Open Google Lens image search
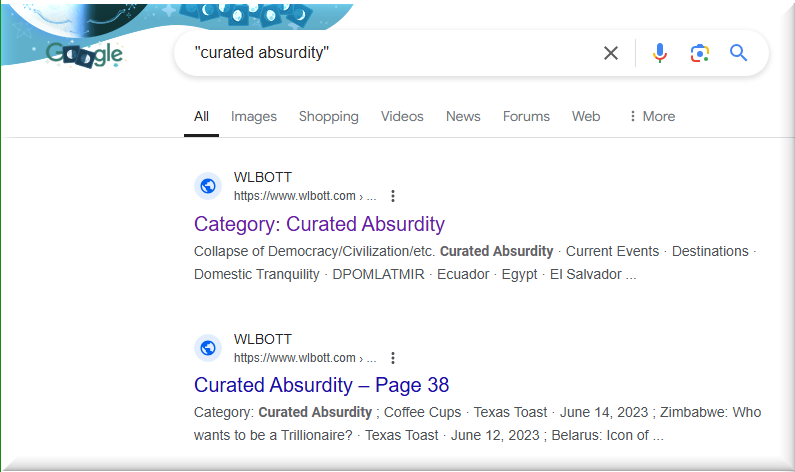795x472 pixels. [x=700, y=53]
